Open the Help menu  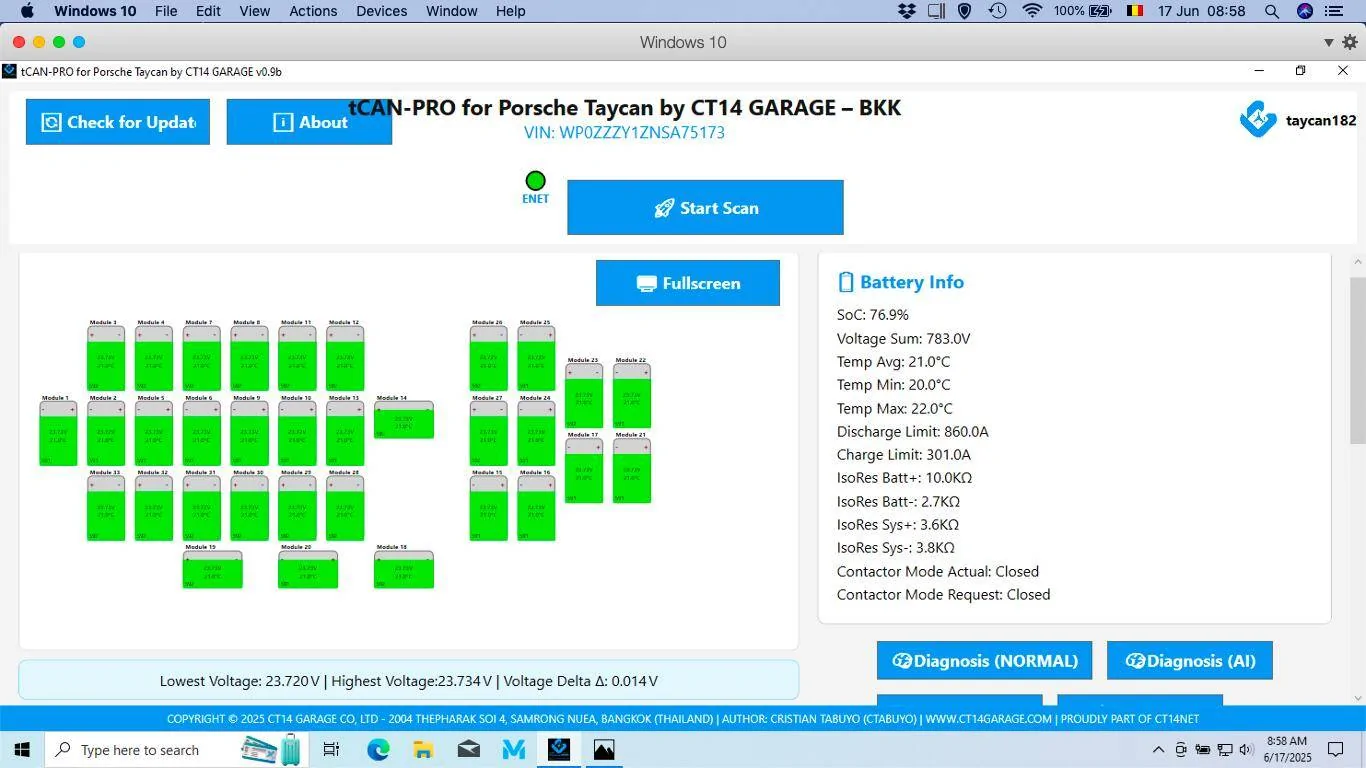(x=511, y=11)
